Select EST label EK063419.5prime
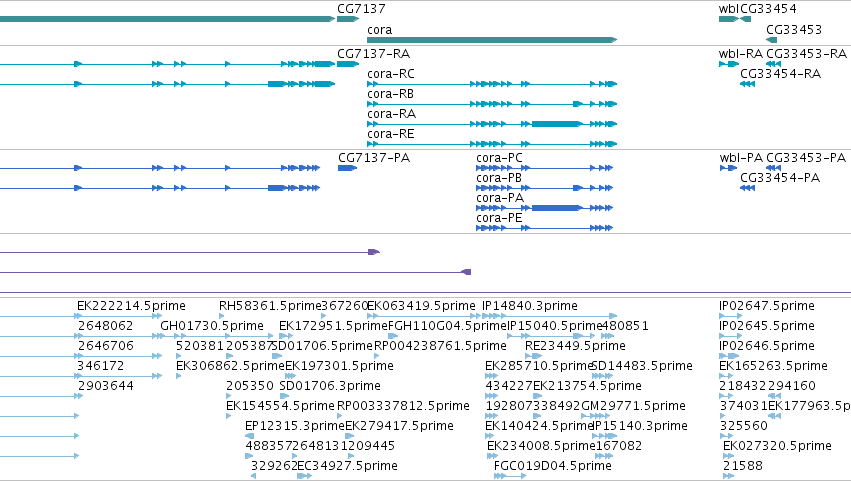The height and width of the screenshot is (481, 851). [421, 306]
